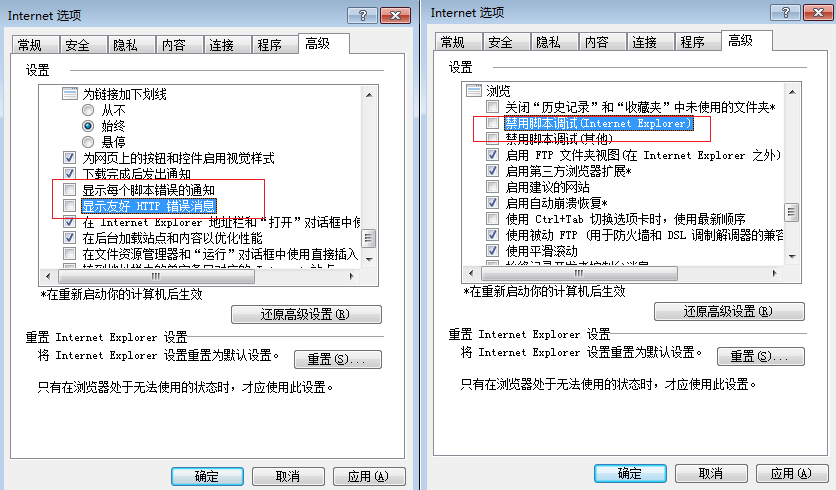
Task: Click scroll-down arrow in right settings list
Action: (x=792, y=256)
